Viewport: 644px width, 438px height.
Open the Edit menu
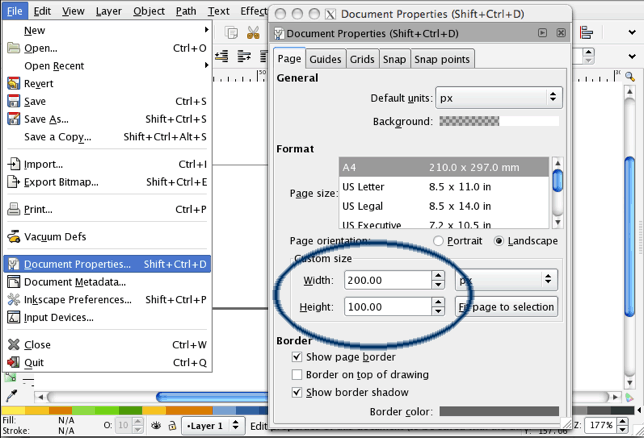coord(42,11)
